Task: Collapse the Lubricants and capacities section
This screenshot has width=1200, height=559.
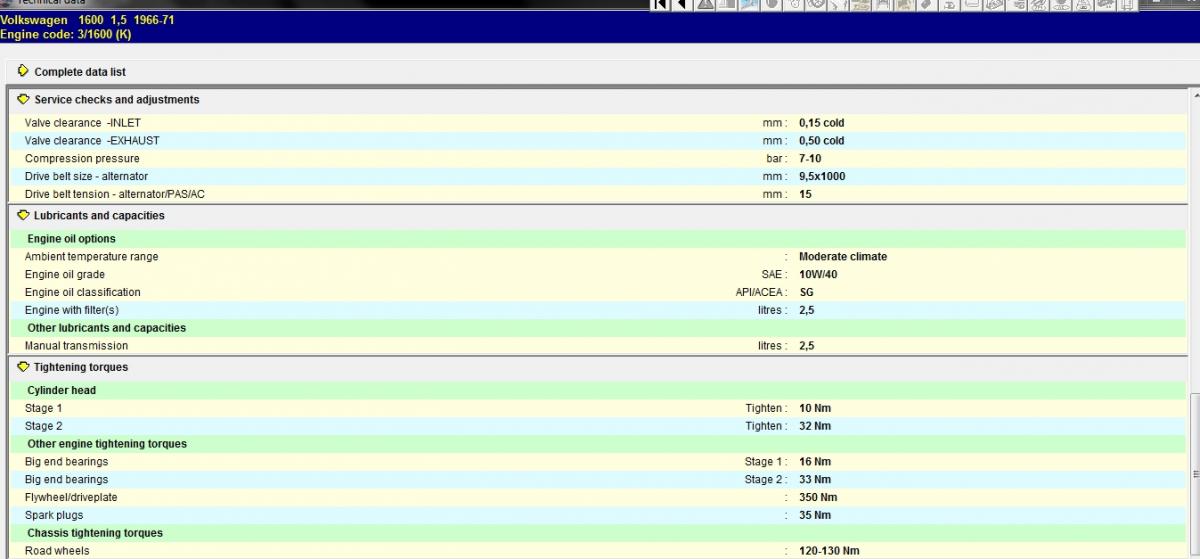Action: tap(99, 216)
